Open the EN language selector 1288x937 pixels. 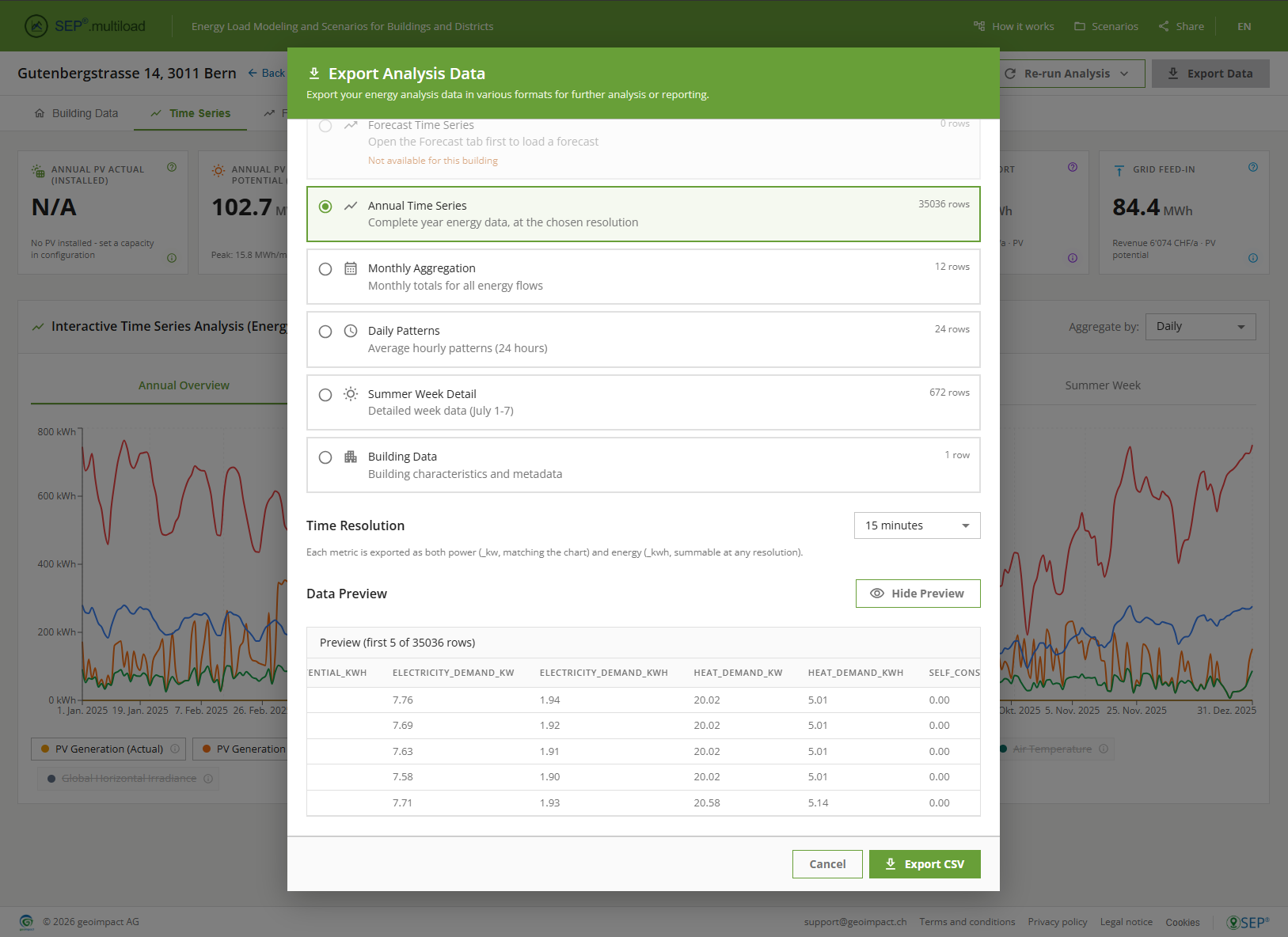tap(1244, 26)
